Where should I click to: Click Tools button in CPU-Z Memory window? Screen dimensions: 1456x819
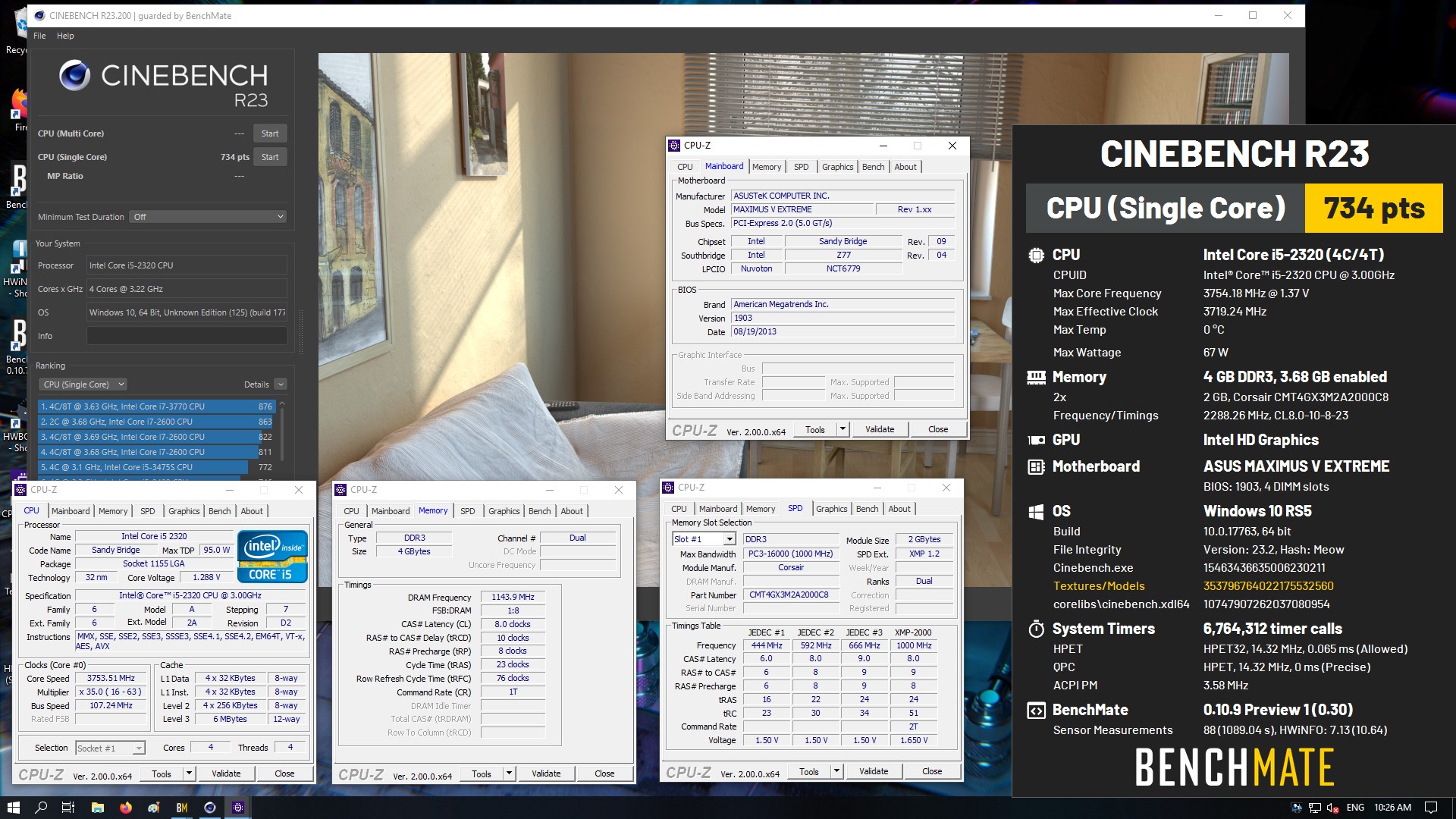[482, 773]
